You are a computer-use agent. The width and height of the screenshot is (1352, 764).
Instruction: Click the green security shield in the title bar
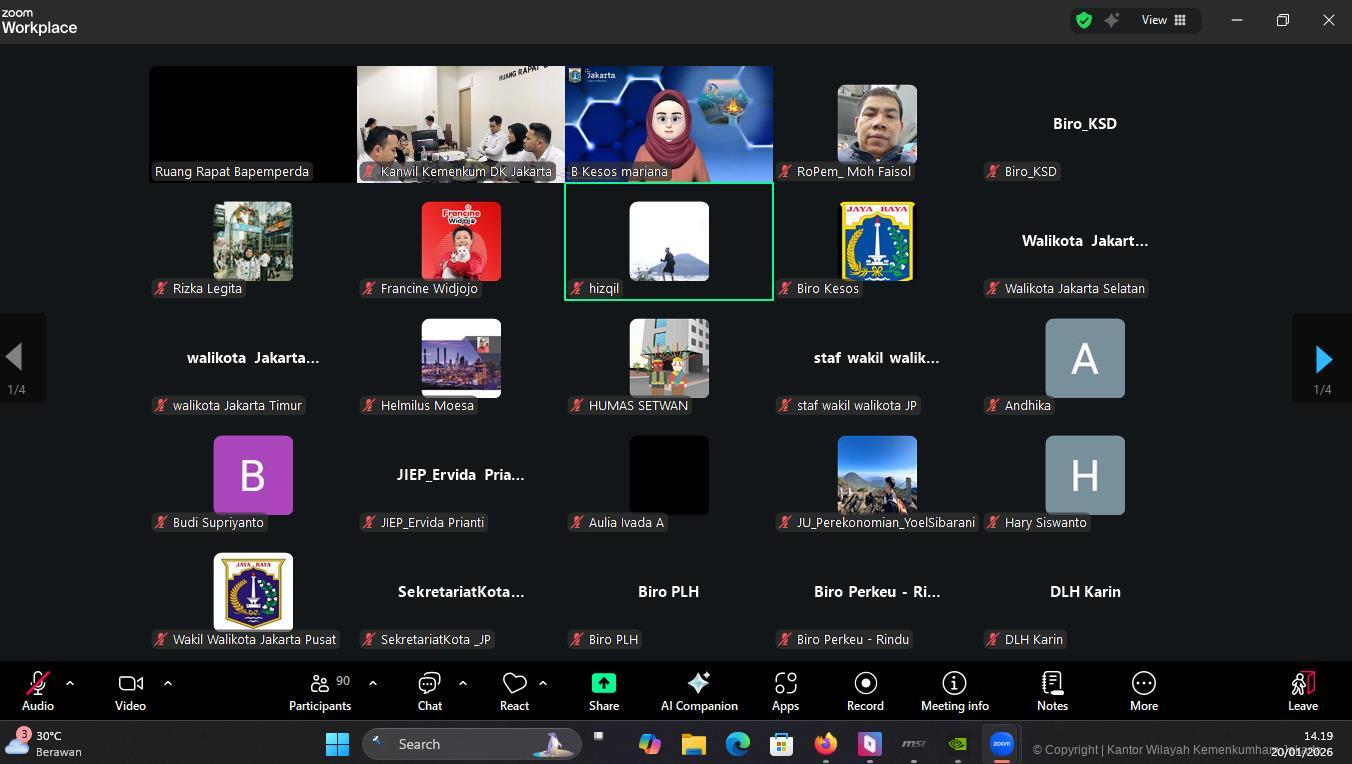pos(1083,19)
